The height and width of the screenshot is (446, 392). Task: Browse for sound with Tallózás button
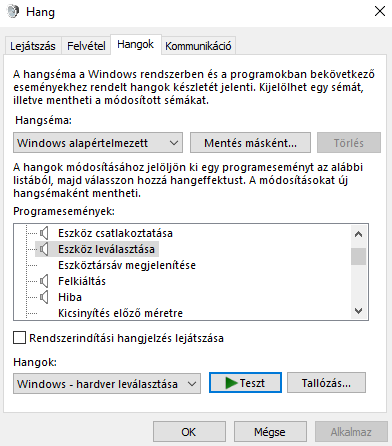coord(326,383)
